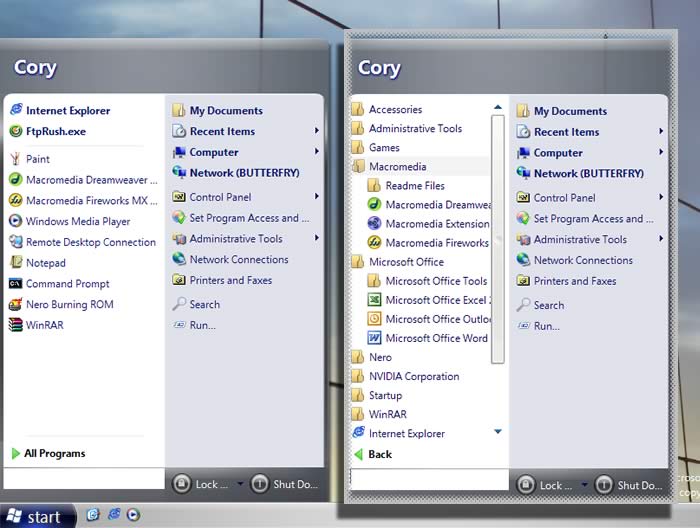Launch Microsoft Office Excel
This screenshot has height=528, width=700.
[429, 300]
